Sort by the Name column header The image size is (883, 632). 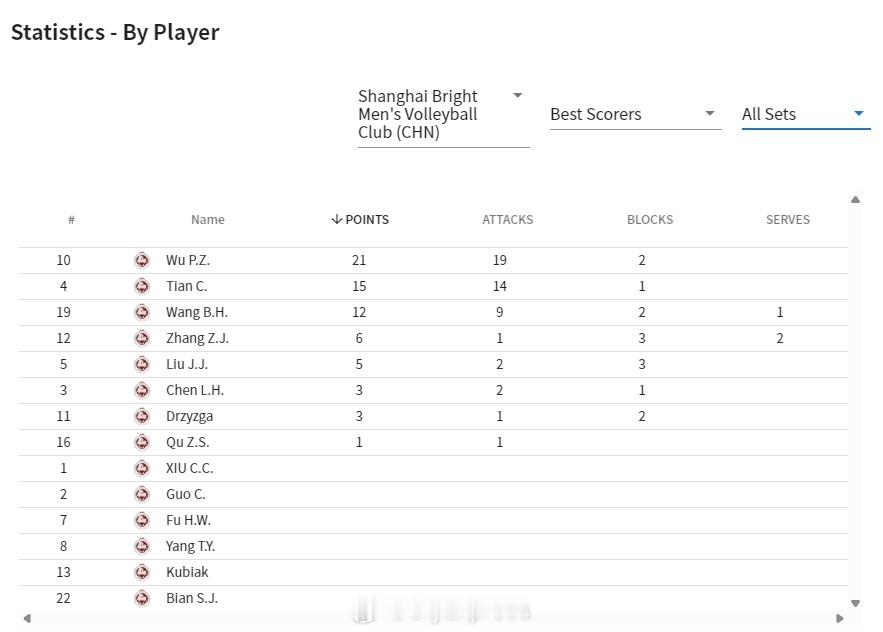click(208, 220)
